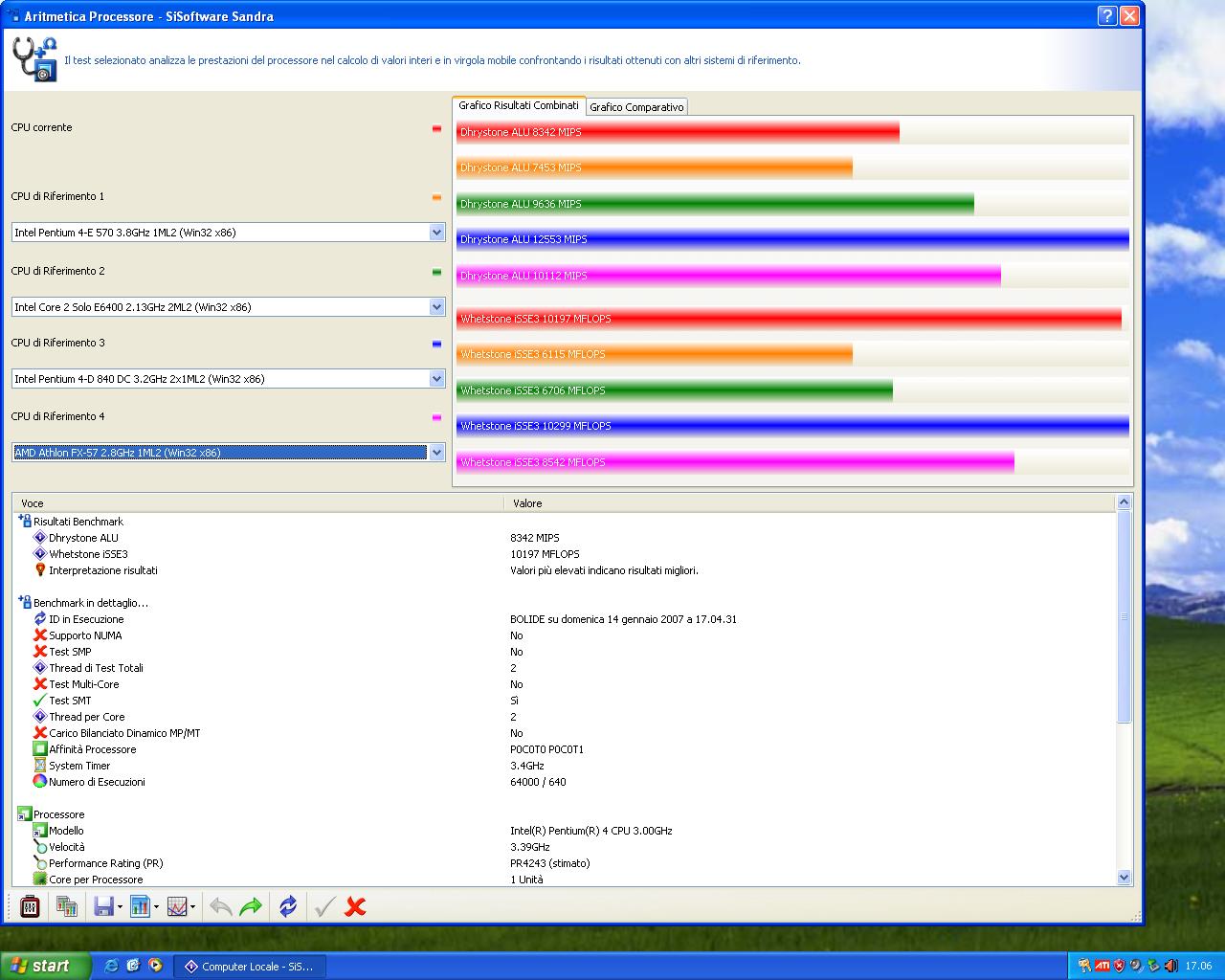Click the scrollbar up arrow in results list
This screenshot has height=980, width=1225.
pos(1124,501)
